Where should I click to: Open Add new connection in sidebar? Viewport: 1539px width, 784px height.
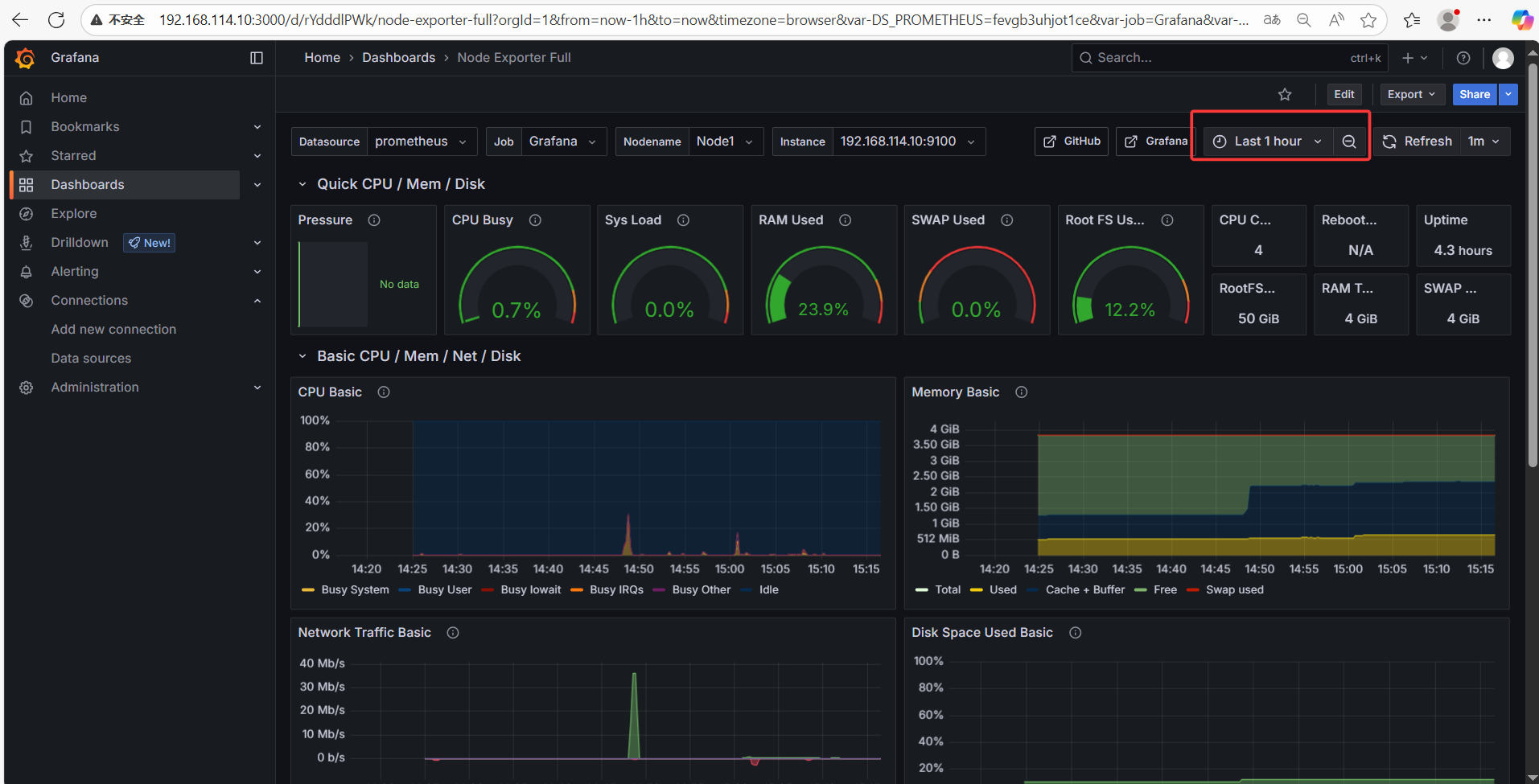tap(113, 330)
